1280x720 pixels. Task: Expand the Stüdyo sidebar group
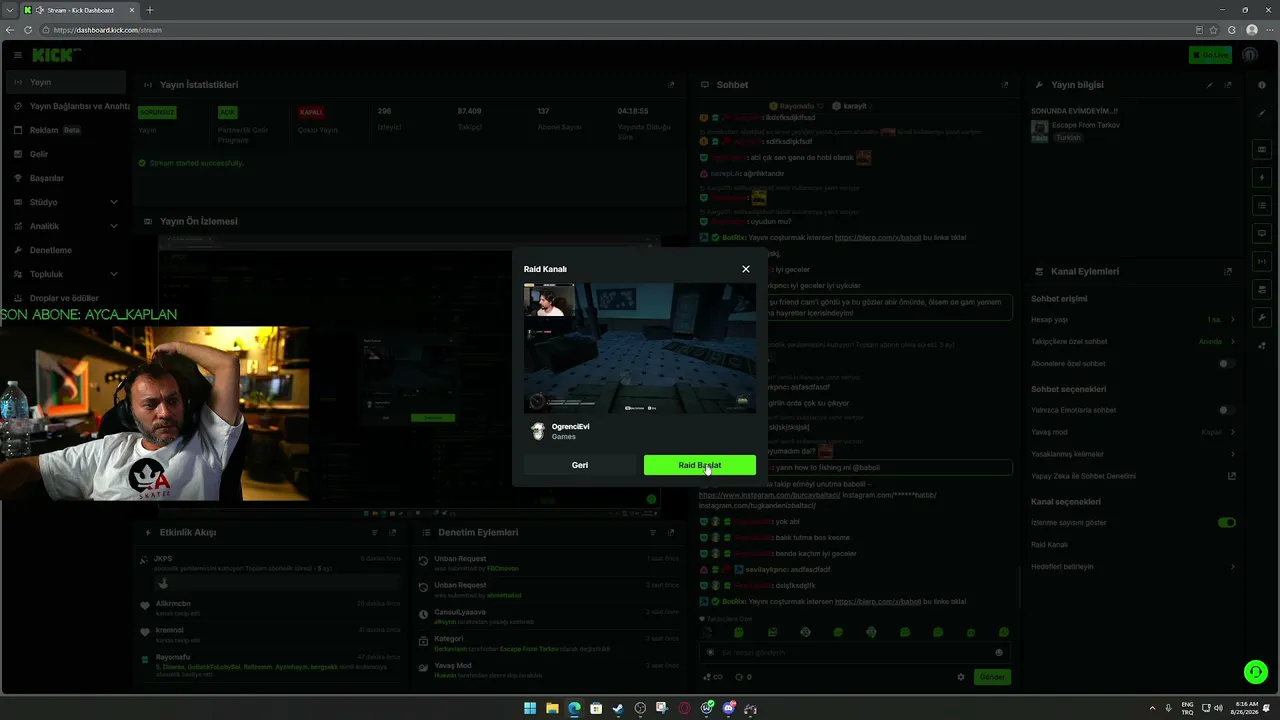click(65, 202)
